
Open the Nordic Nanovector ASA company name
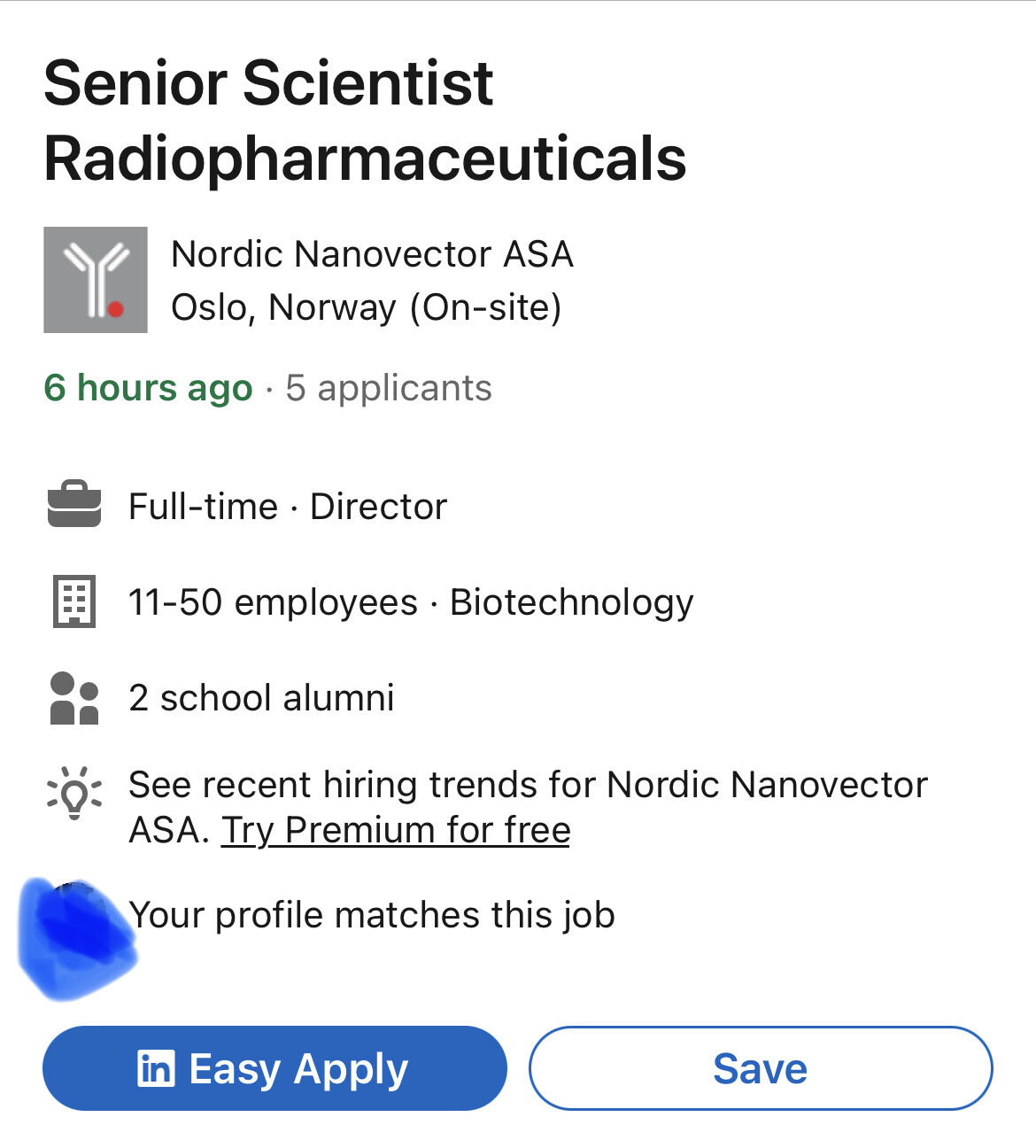coord(373,254)
